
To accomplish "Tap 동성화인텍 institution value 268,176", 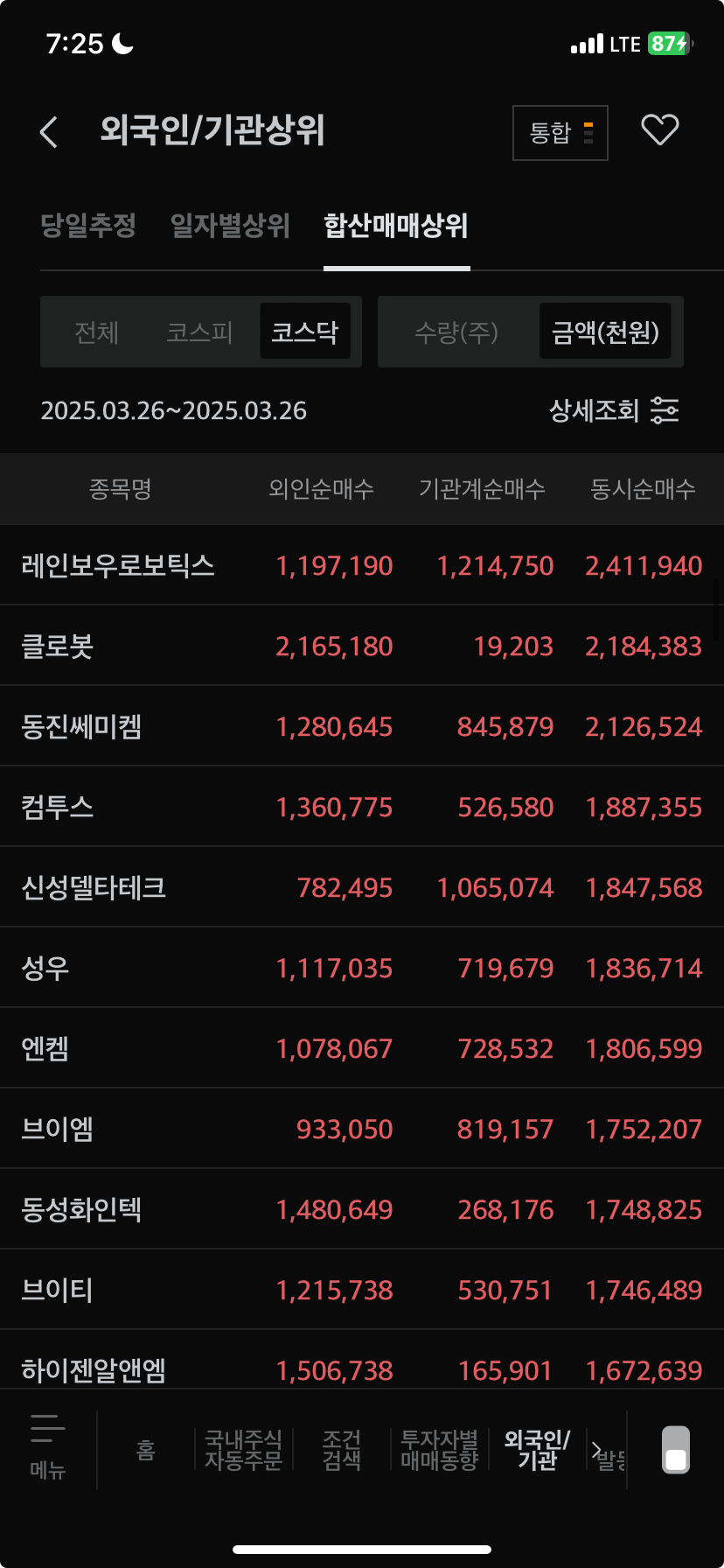I will point(505,1210).
